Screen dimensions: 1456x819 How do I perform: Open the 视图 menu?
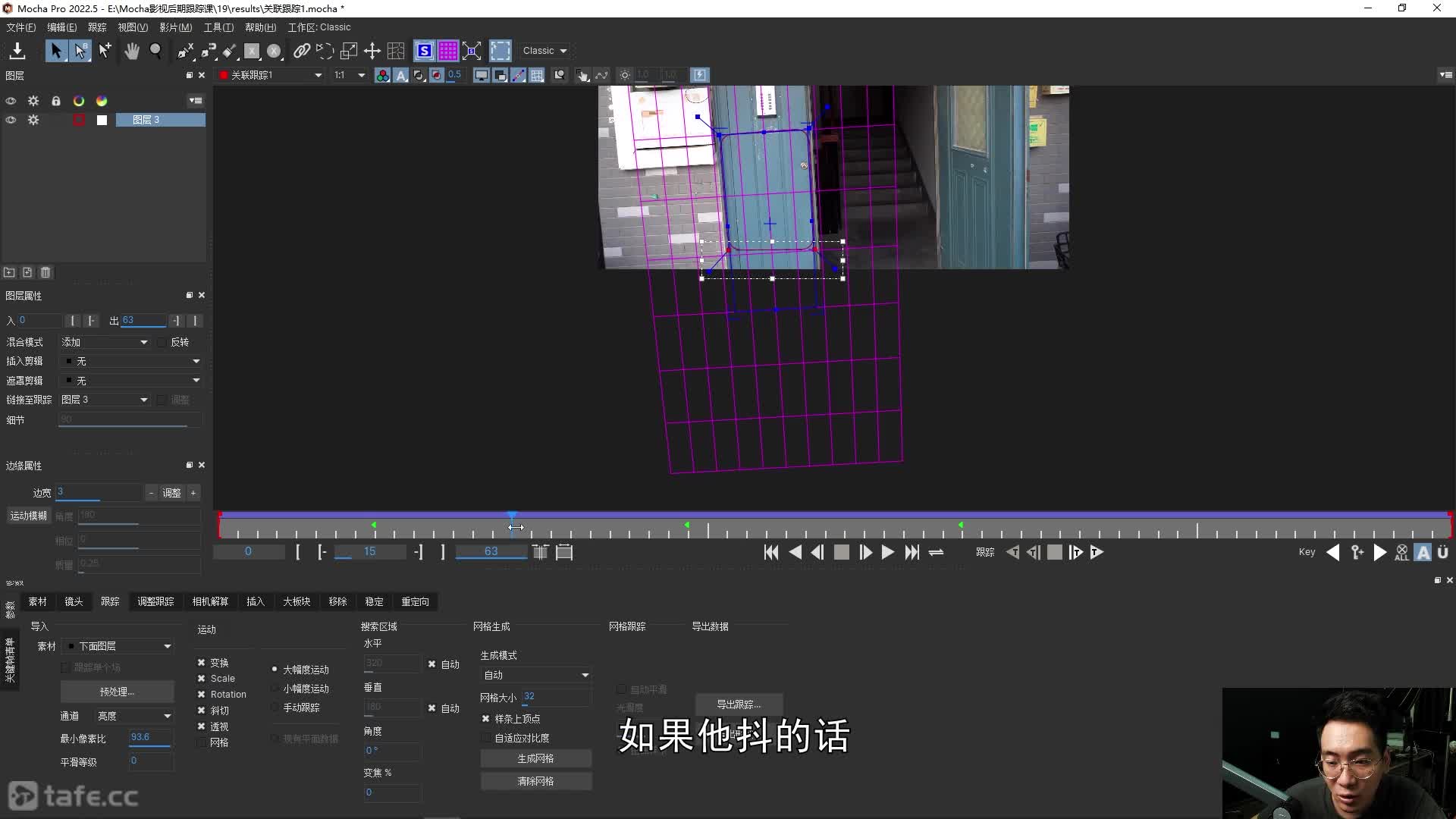pyautogui.click(x=133, y=27)
